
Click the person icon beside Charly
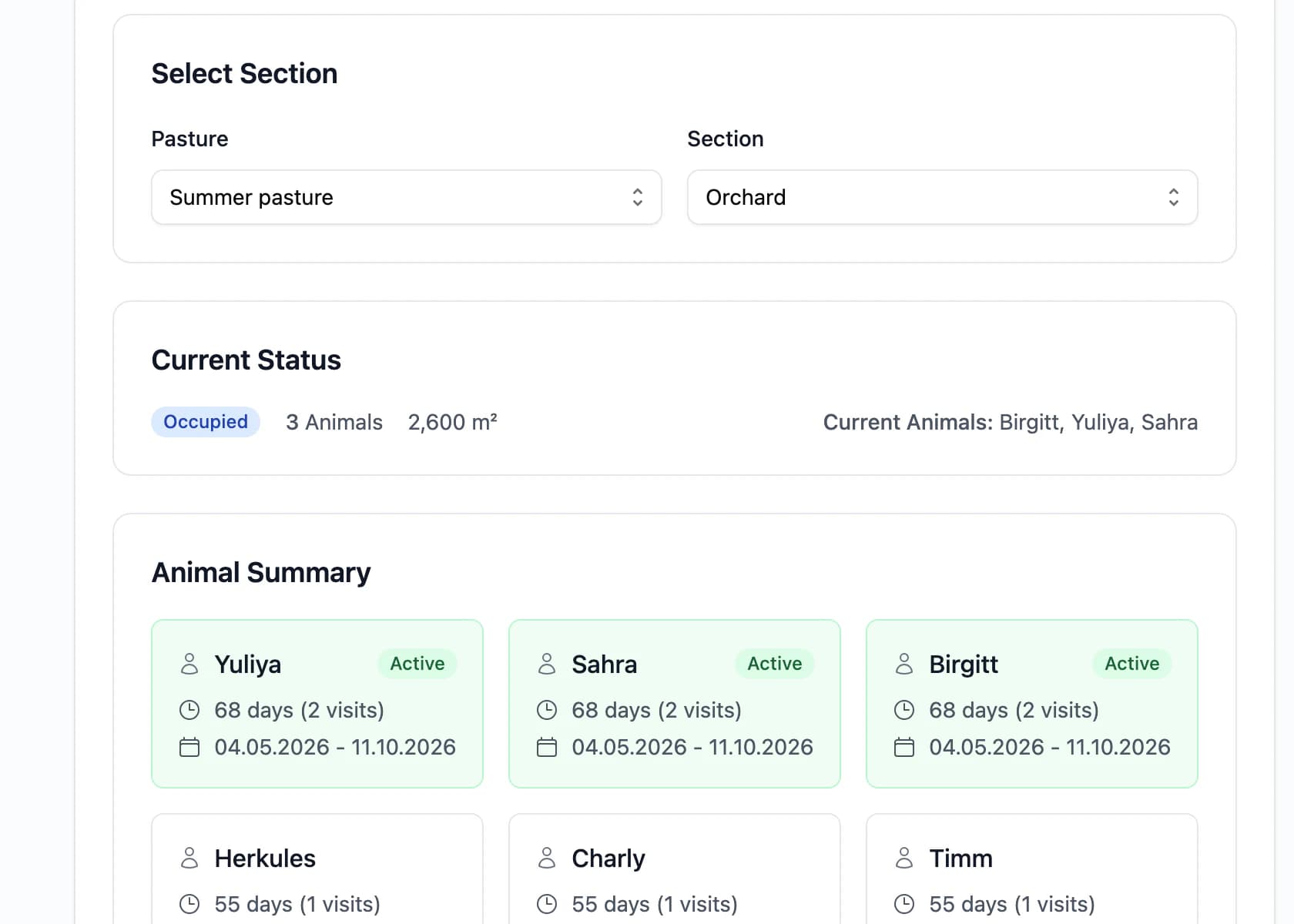(x=547, y=858)
